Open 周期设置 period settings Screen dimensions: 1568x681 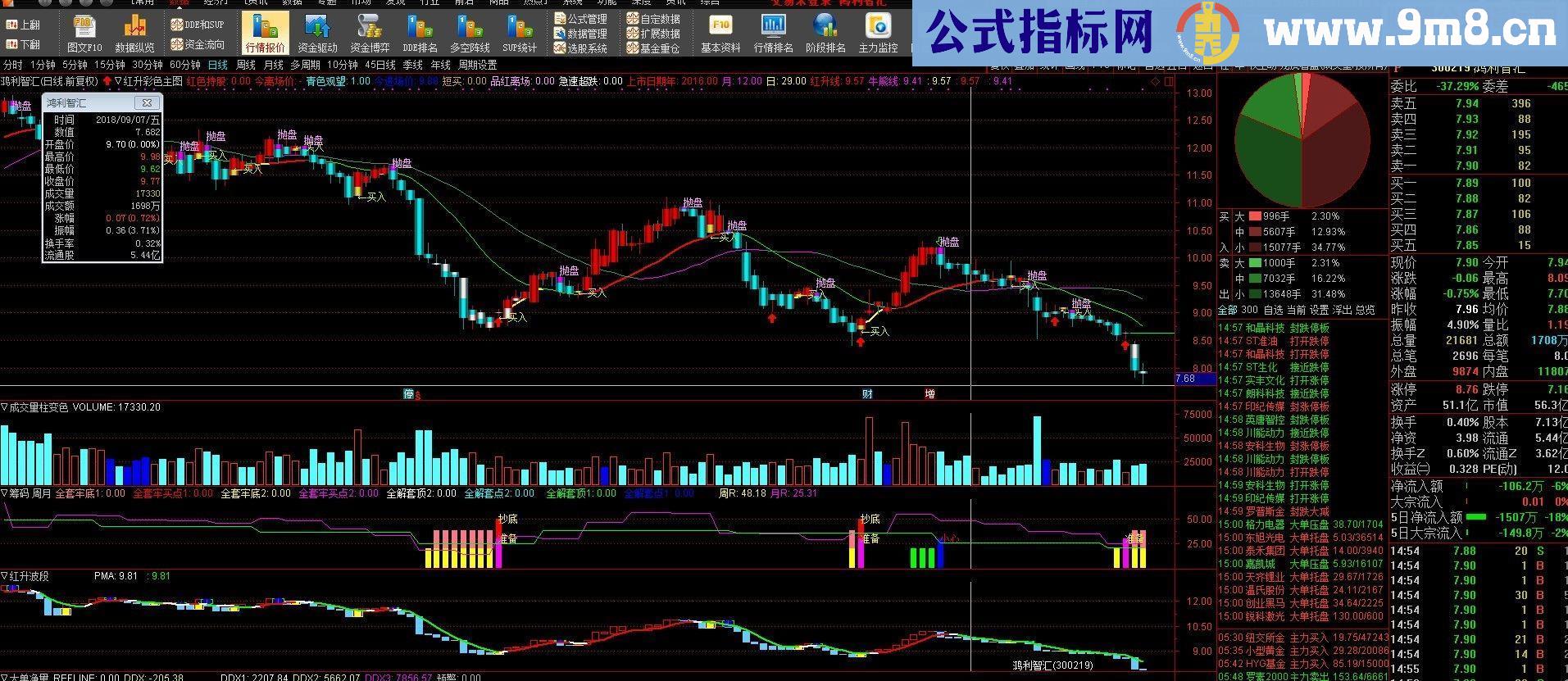pyautogui.click(x=477, y=65)
